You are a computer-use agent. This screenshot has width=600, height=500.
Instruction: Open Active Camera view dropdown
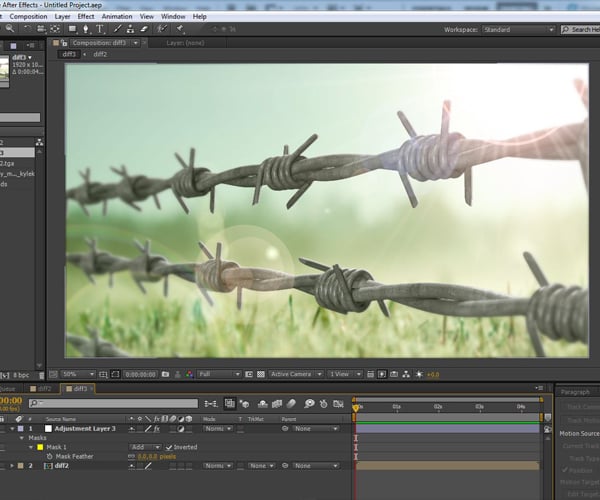point(296,374)
